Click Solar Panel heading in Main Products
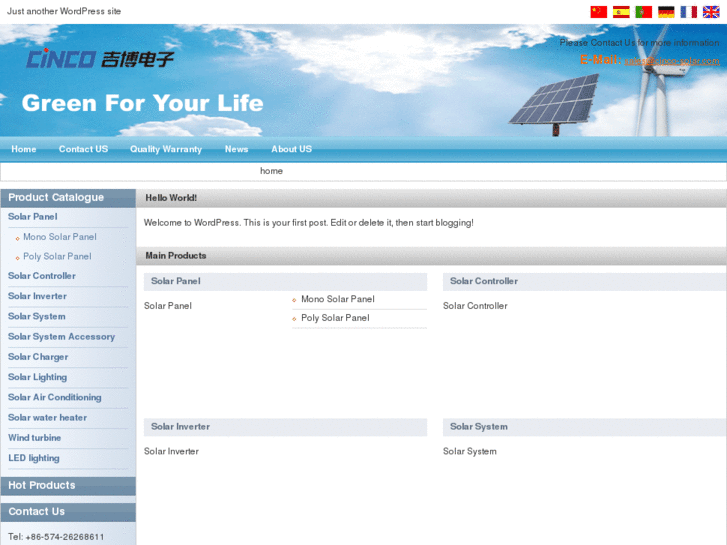Screen dimensions: 727x545 [176, 281]
